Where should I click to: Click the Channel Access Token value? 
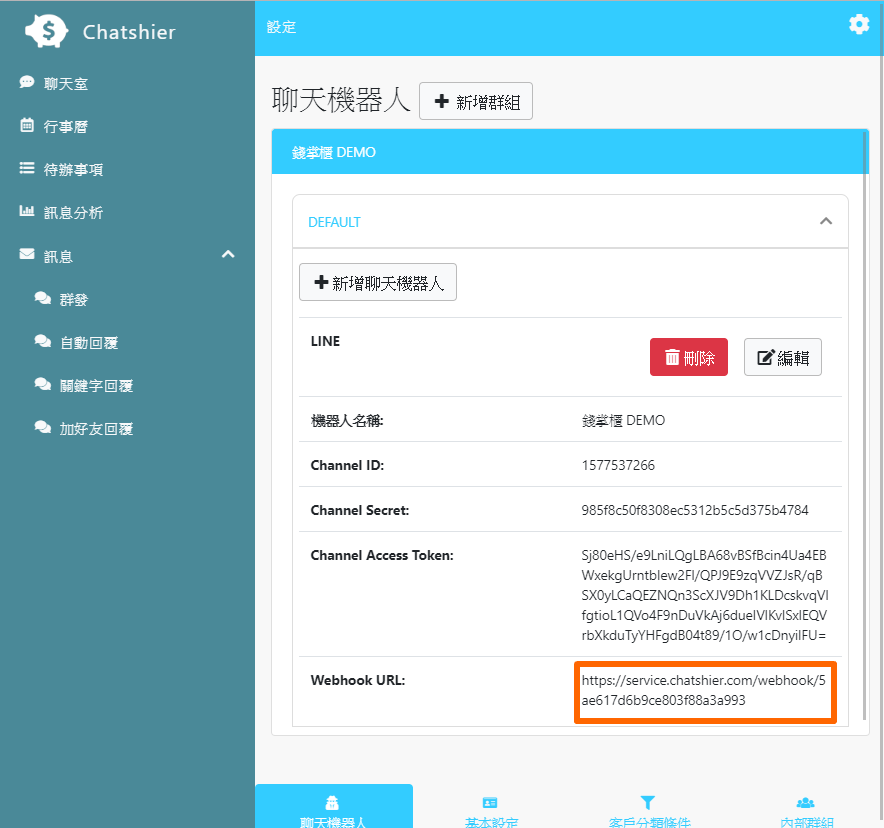(705, 595)
